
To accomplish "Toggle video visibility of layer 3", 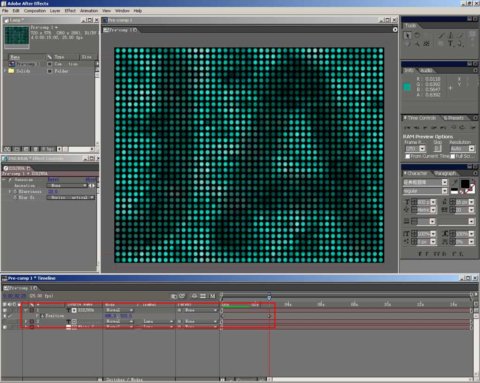I will click(5, 327).
